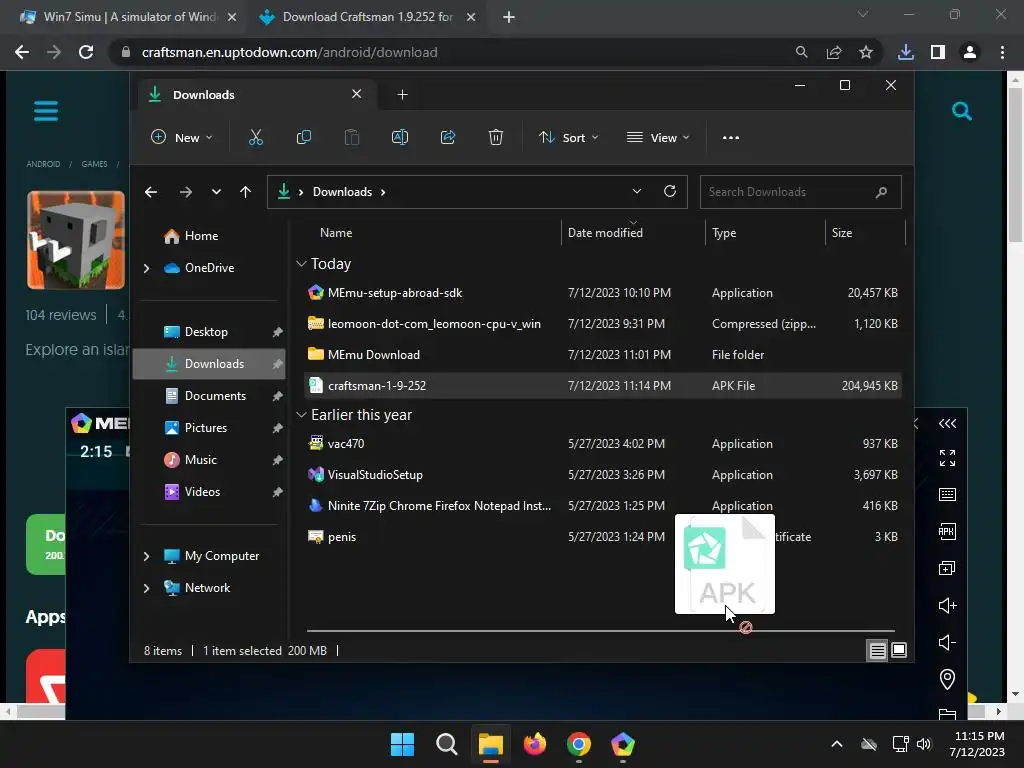Collapse the Earlier this year group

click(x=301, y=415)
